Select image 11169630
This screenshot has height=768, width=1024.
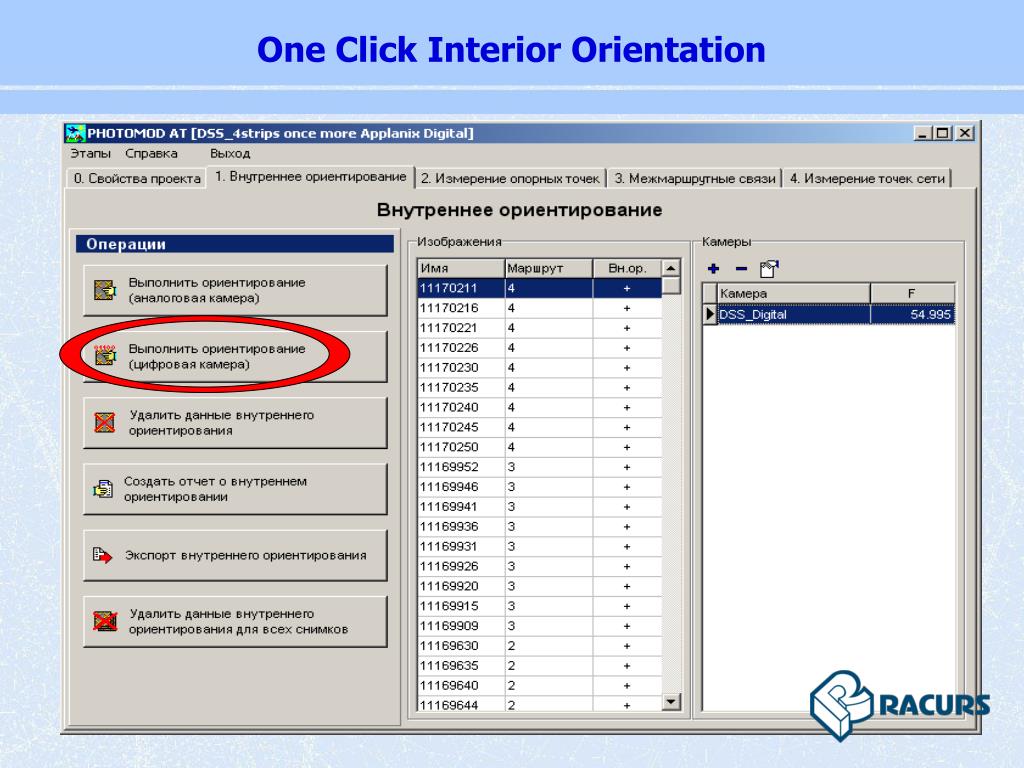pos(539,646)
